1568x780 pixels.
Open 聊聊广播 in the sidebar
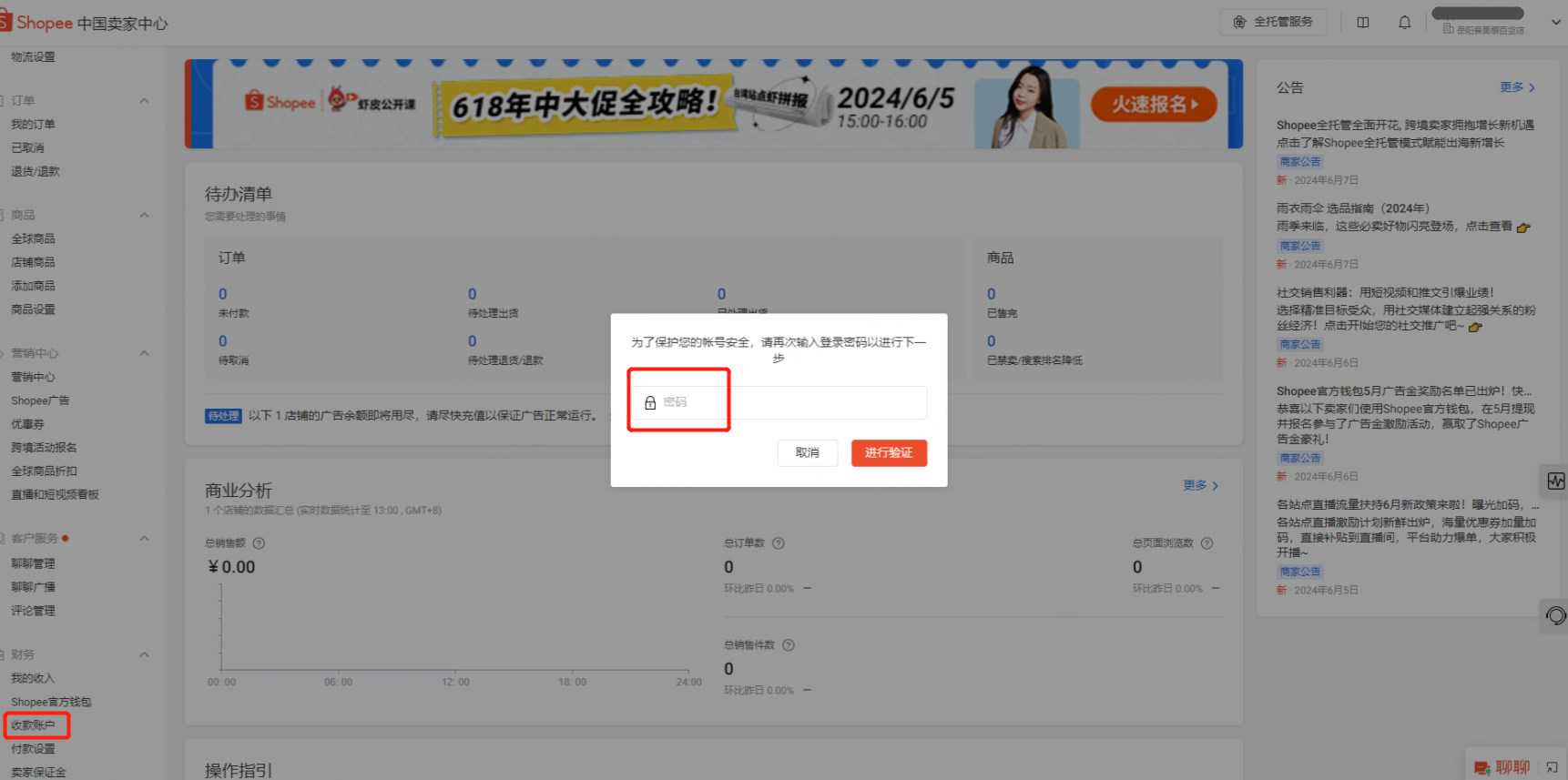point(33,587)
